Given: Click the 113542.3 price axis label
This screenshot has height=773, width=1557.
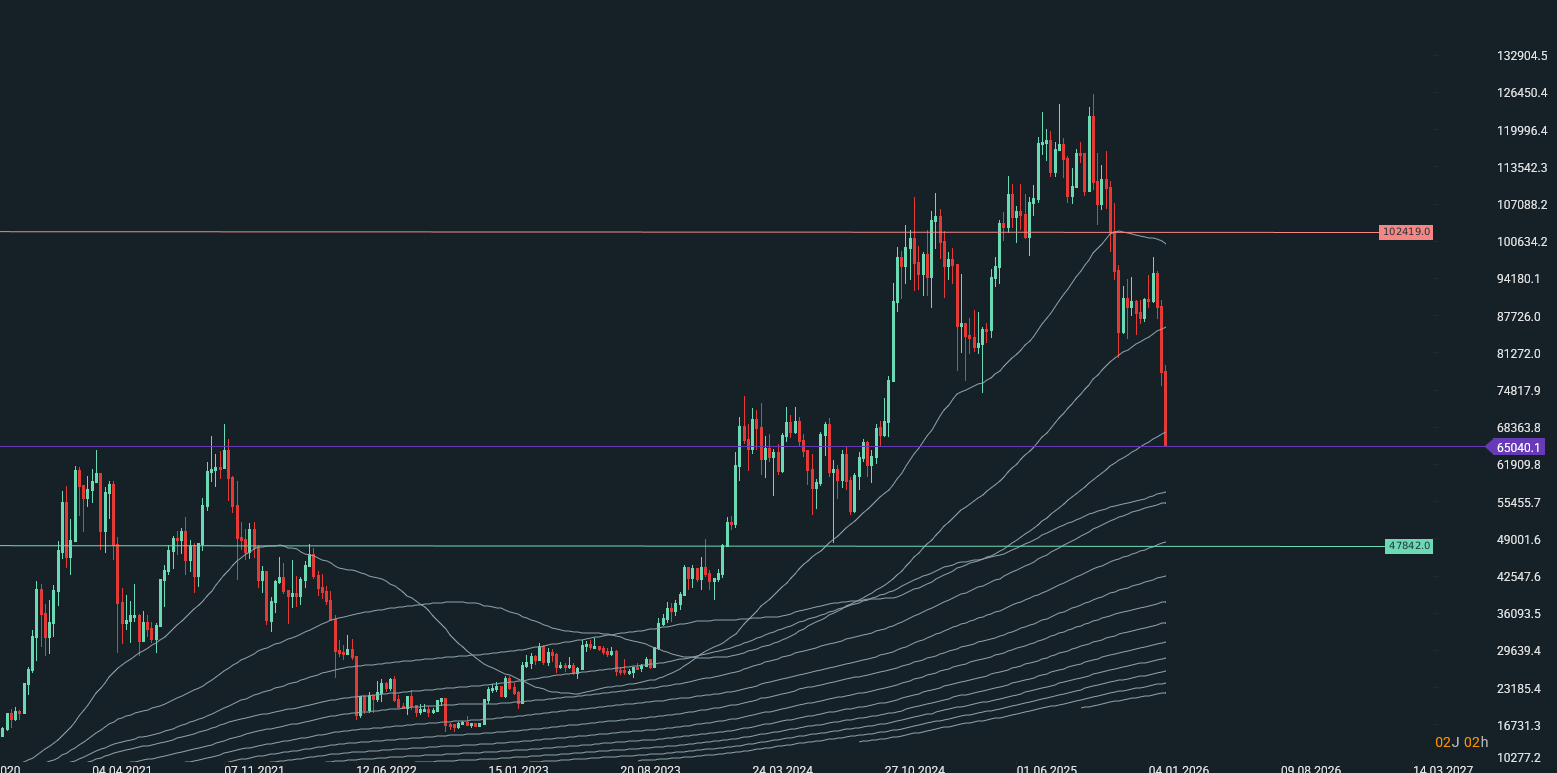Looking at the screenshot, I should coord(1522,168).
